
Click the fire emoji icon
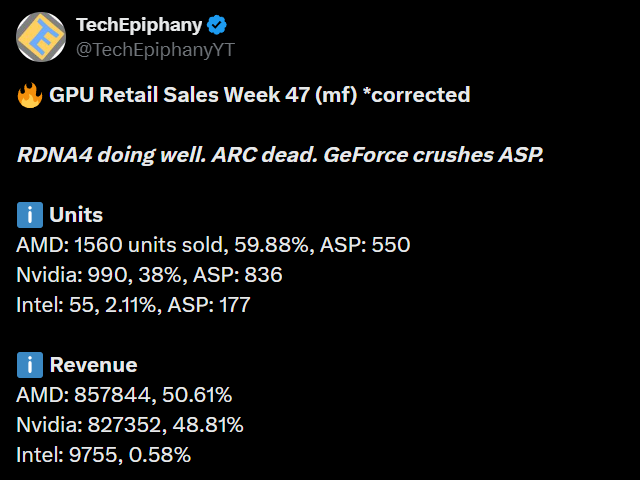[x=28, y=96]
